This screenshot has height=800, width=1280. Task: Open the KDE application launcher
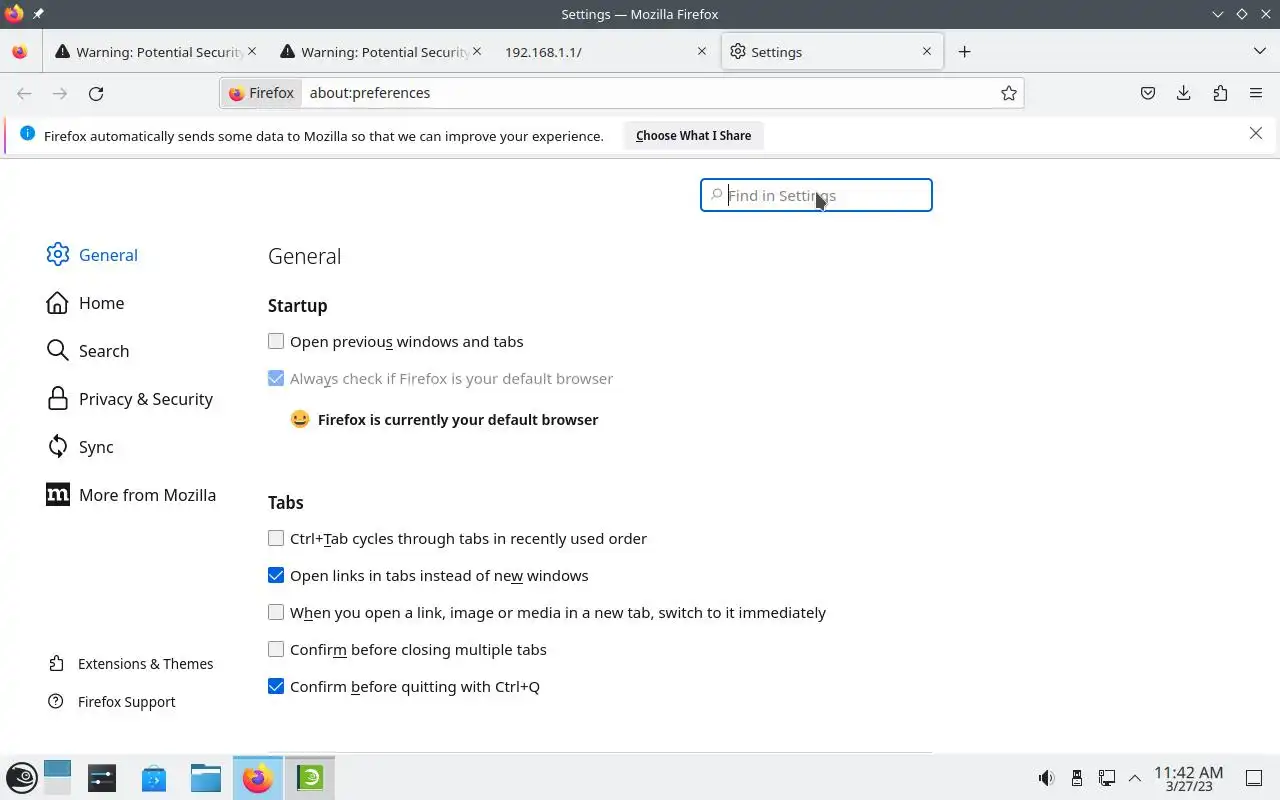point(21,778)
